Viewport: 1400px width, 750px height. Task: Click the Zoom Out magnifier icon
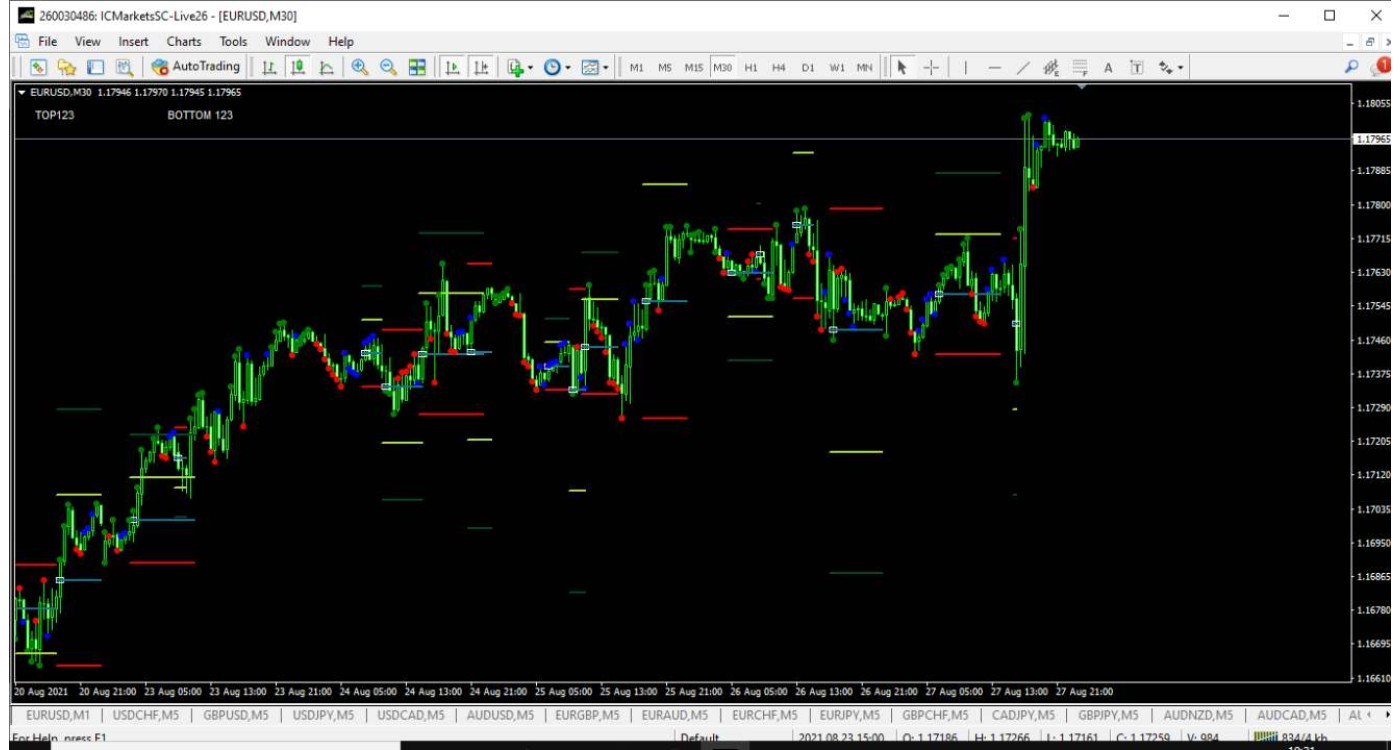coord(388,67)
